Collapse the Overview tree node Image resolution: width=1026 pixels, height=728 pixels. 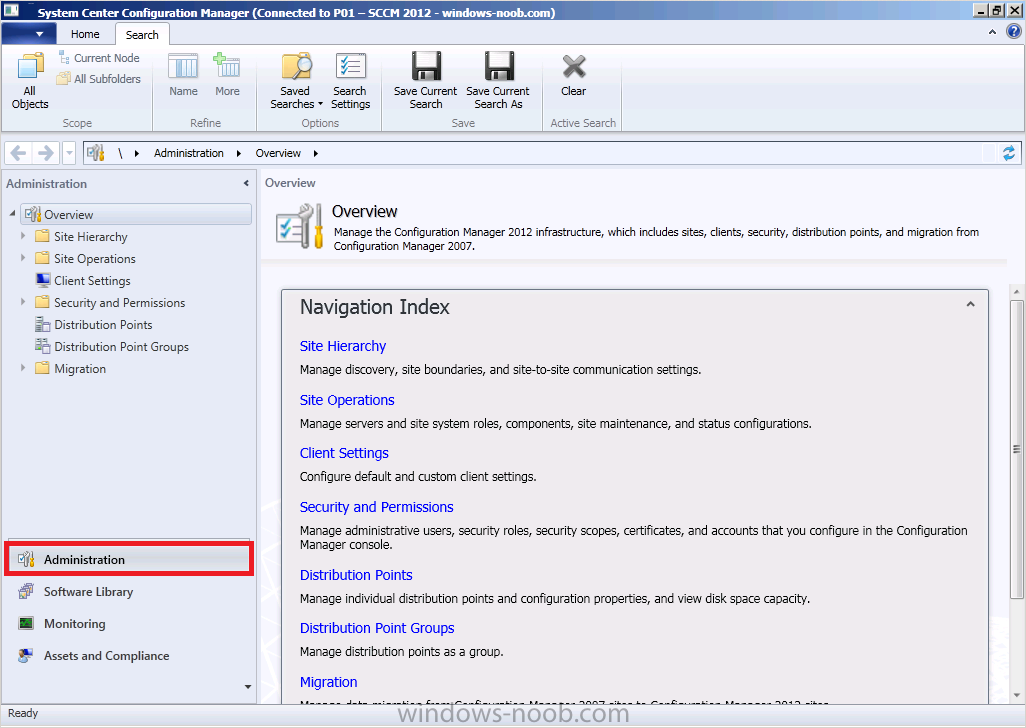pos(12,214)
